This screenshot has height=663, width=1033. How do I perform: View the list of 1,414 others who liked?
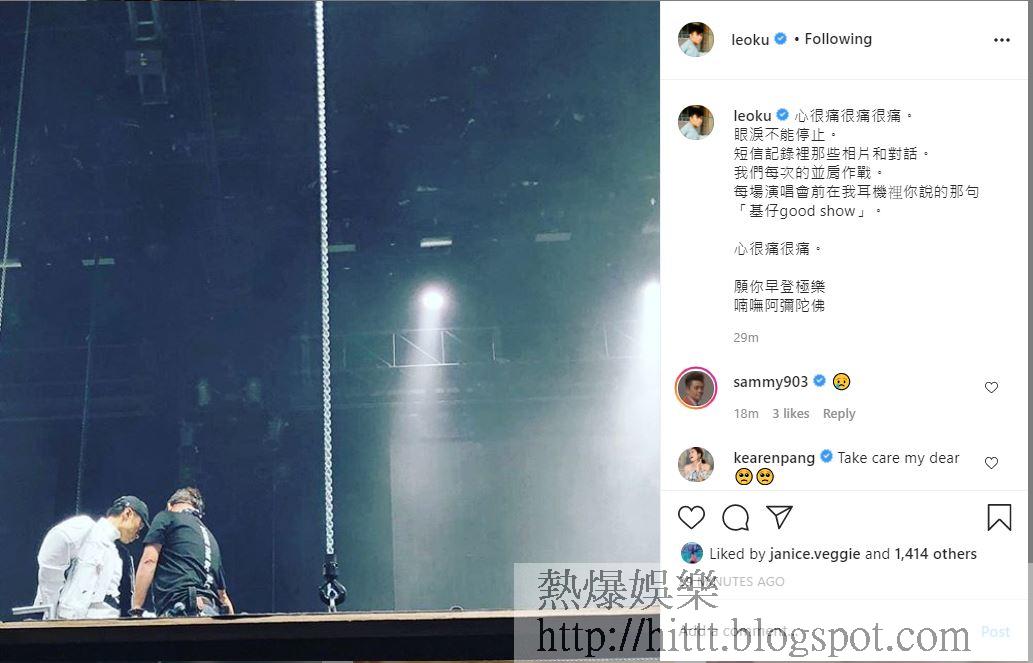click(935, 554)
